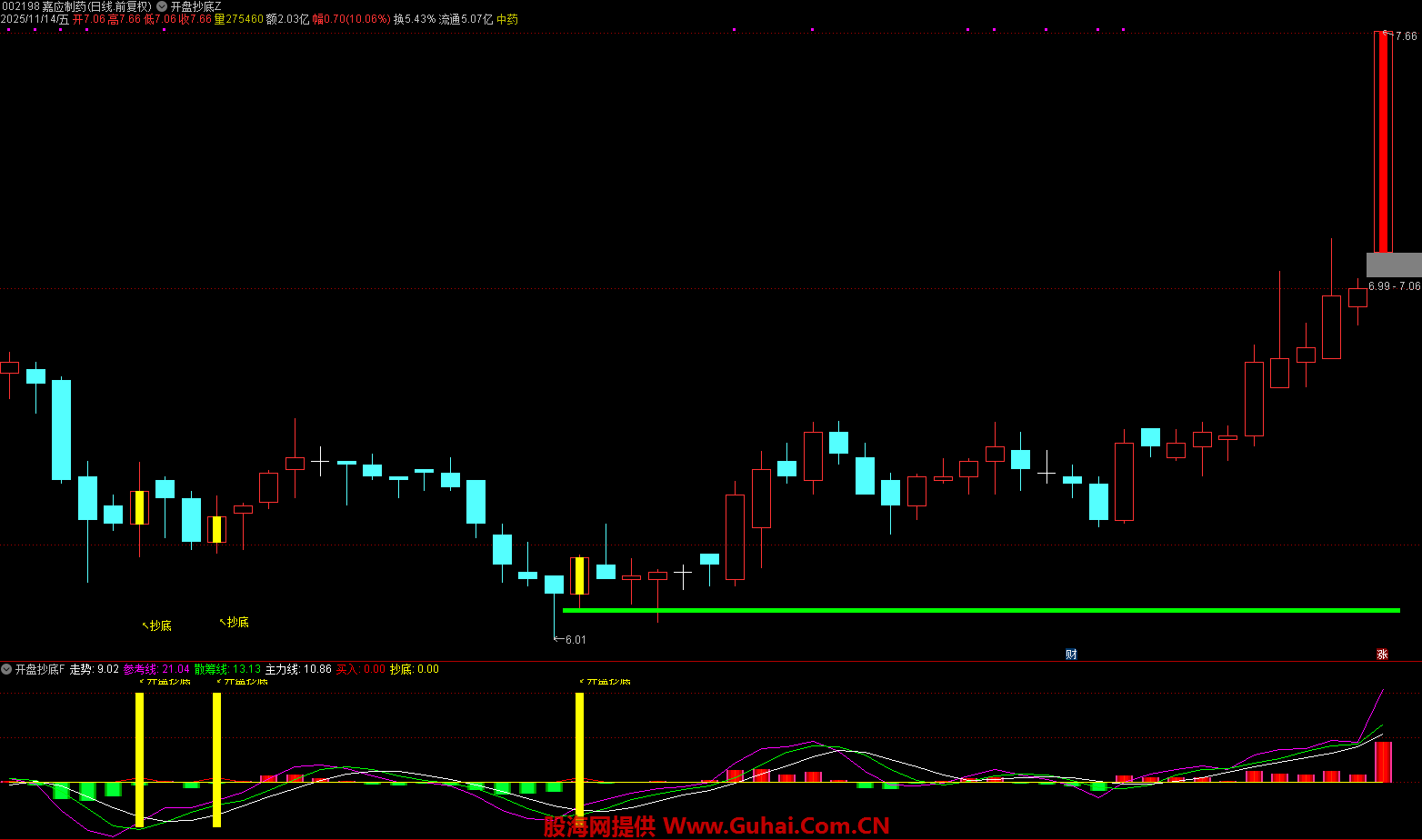Click the 主力线 legend label
The width and height of the screenshot is (1422, 840).
pos(282,669)
